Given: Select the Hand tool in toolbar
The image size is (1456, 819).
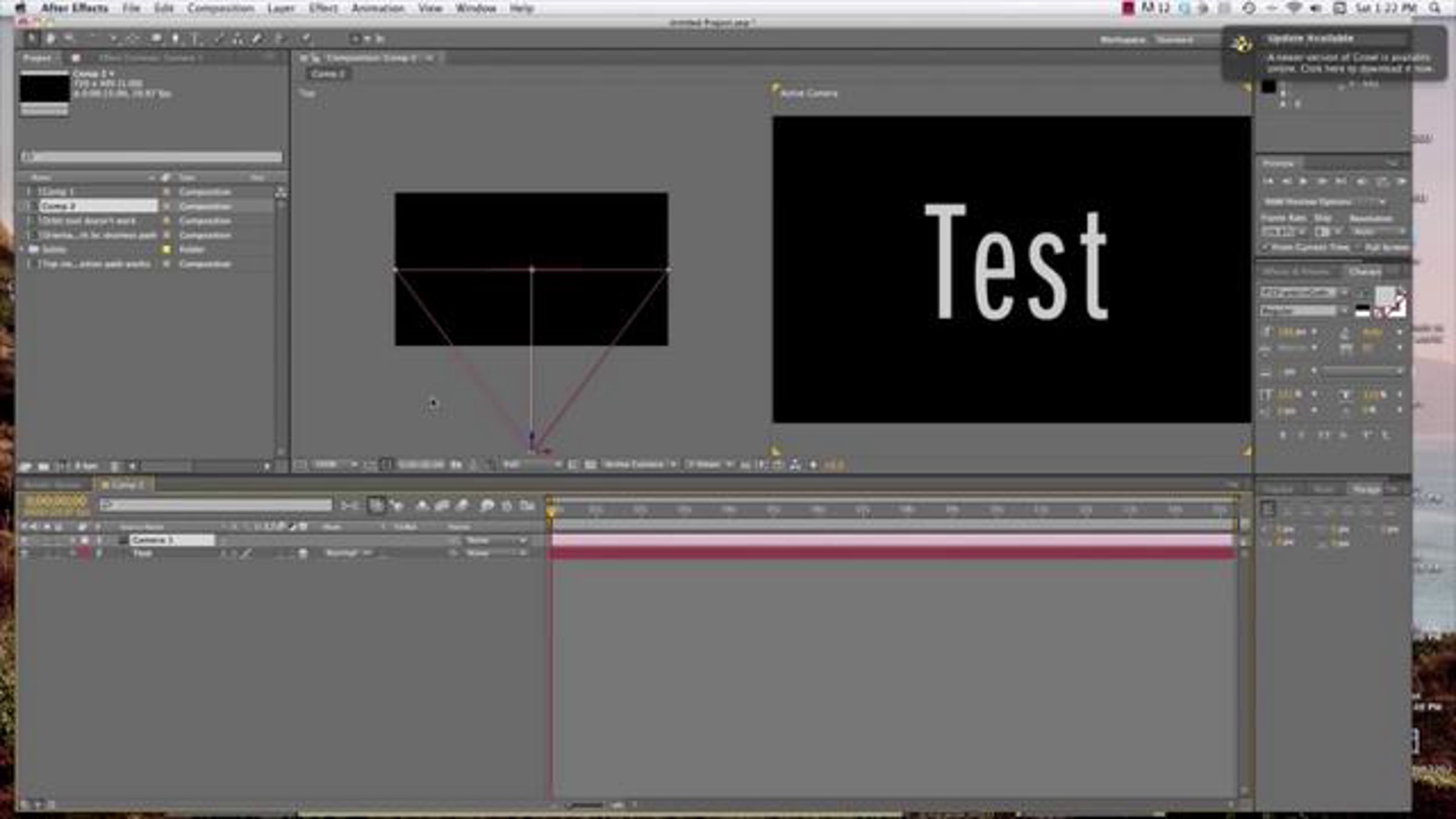Looking at the screenshot, I should pyautogui.click(x=51, y=39).
